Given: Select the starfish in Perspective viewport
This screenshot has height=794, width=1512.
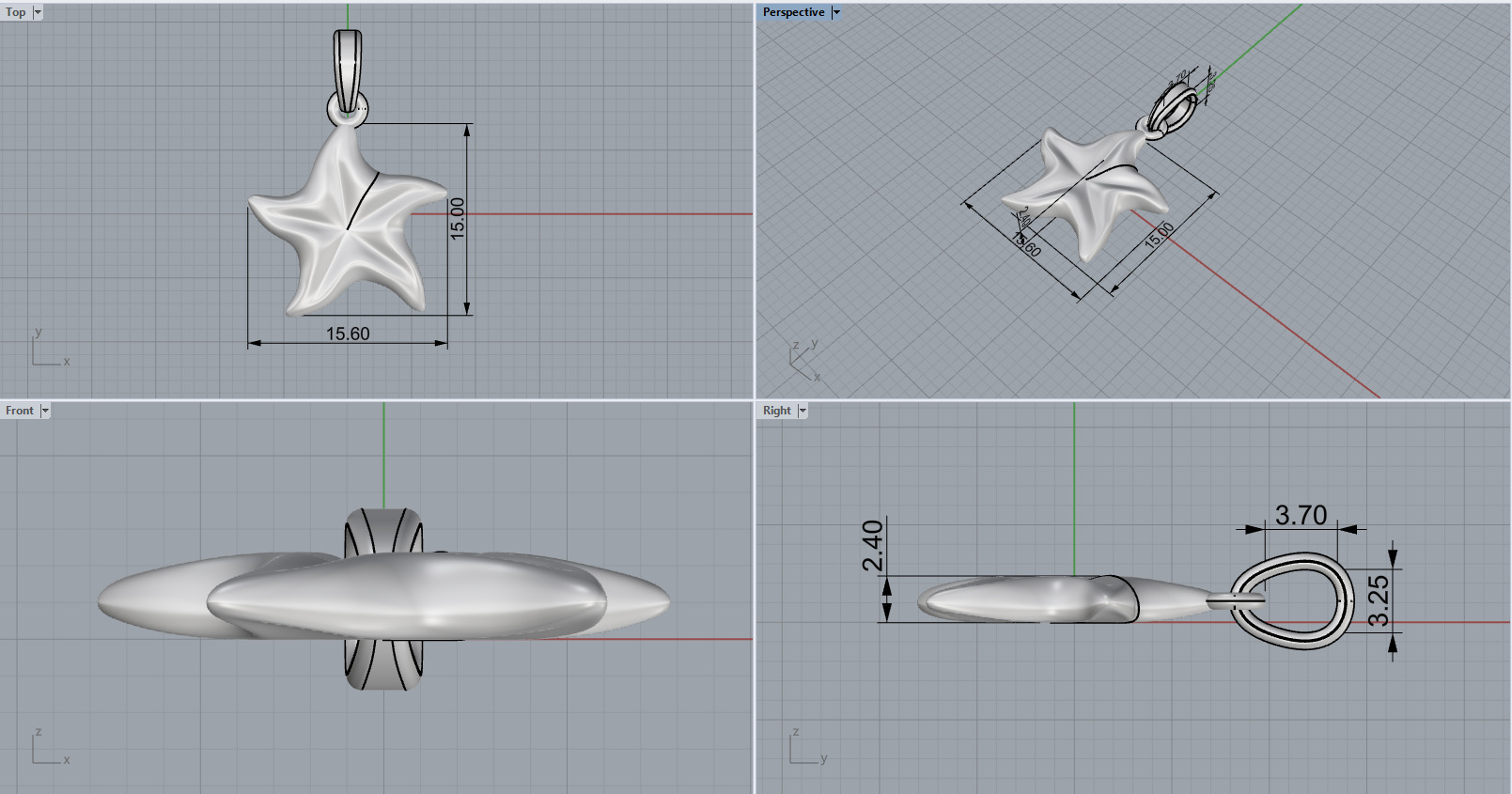Looking at the screenshot, I should pyautogui.click(x=1085, y=193).
